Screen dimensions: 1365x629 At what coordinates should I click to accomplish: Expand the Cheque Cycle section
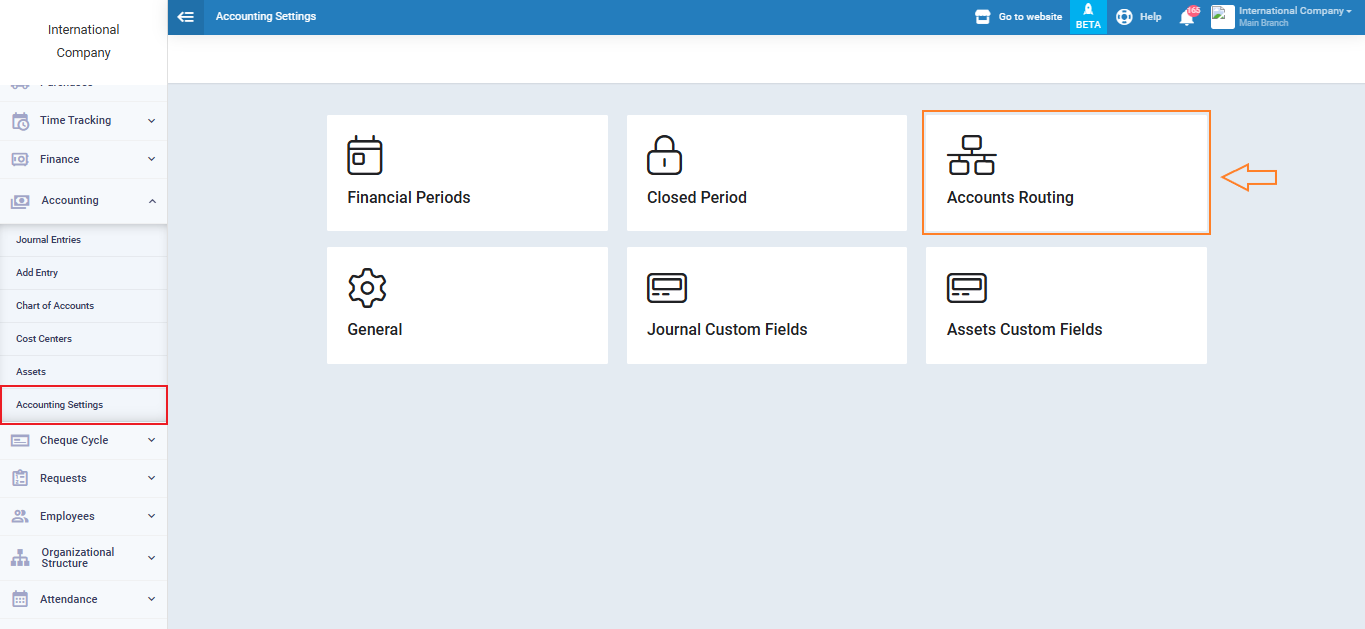pyautogui.click(x=84, y=441)
